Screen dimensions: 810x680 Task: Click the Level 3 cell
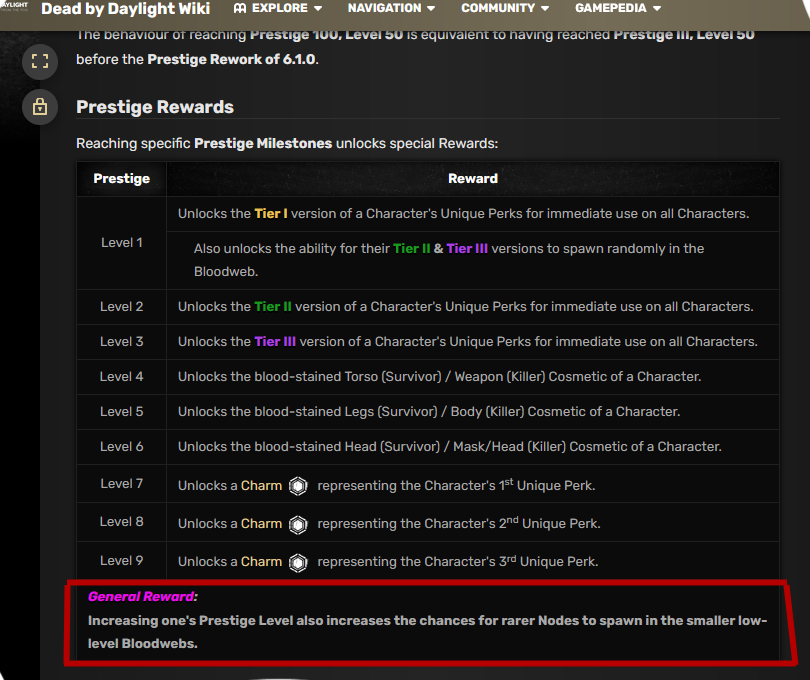tap(121, 342)
